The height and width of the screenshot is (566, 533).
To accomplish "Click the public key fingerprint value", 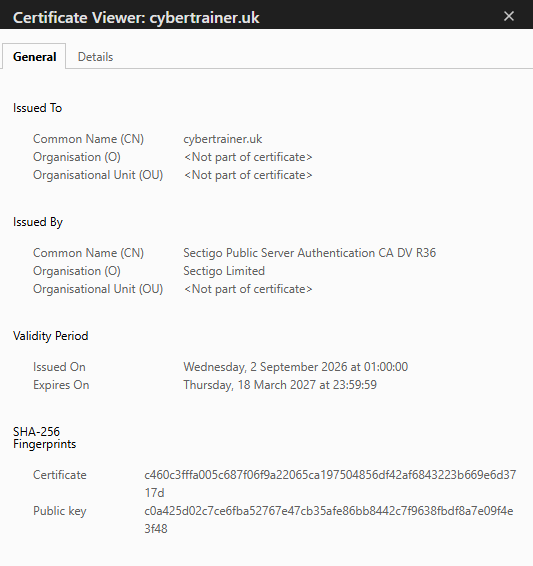I will (329, 520).
